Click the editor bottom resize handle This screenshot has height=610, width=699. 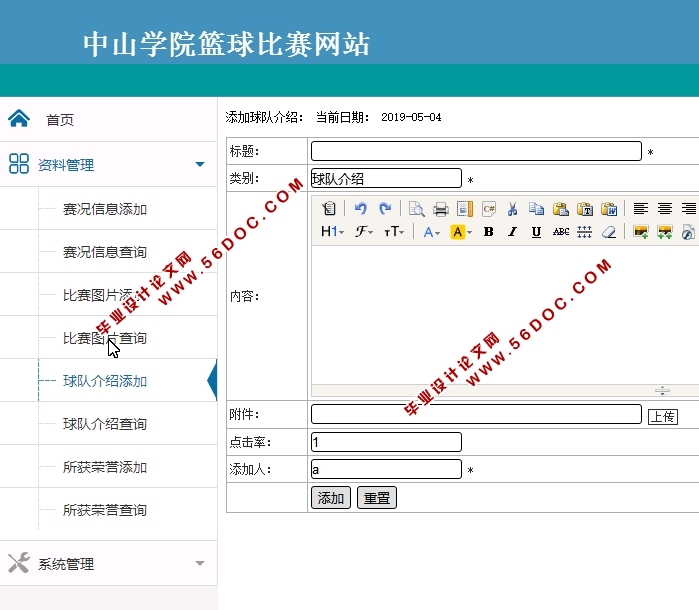click(x=662, y=391)
